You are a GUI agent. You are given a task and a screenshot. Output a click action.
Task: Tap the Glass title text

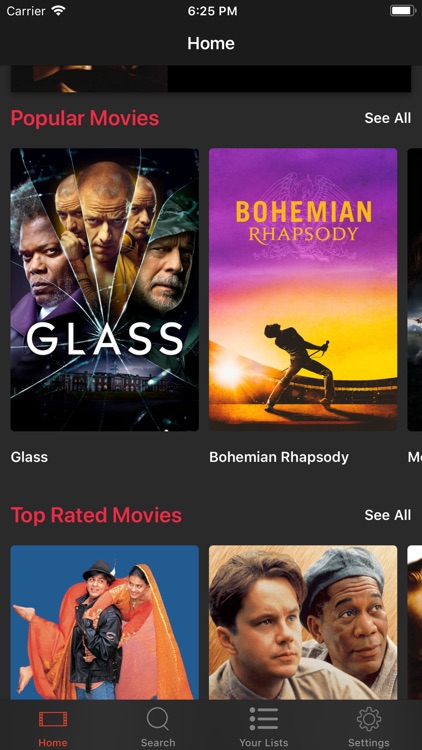tap(29, 457)
